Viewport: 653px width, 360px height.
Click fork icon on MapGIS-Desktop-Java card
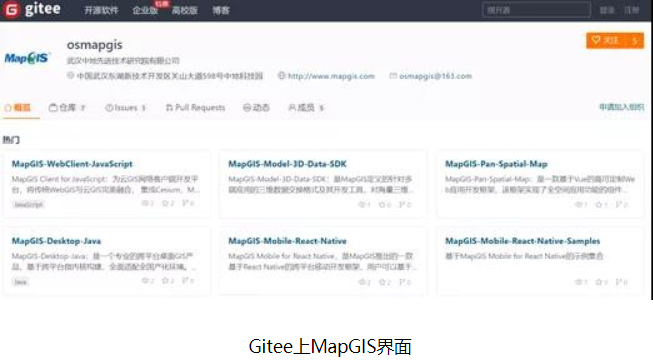tap(185, 280)
